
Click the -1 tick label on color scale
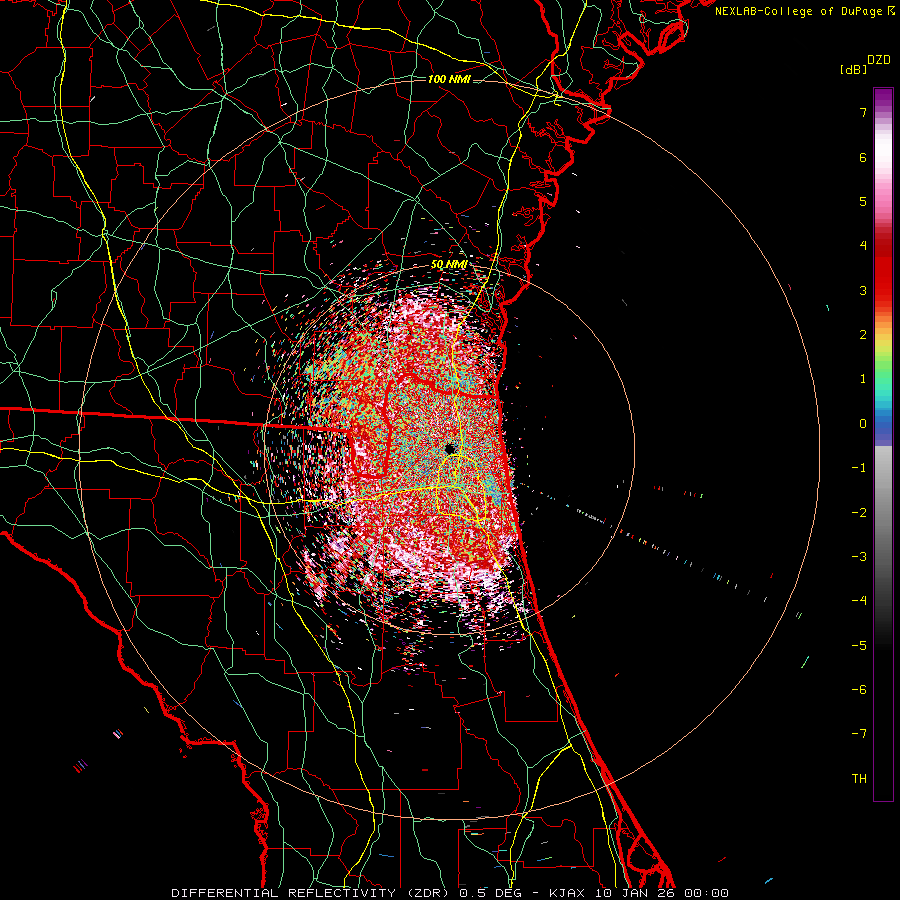(859, 468)
